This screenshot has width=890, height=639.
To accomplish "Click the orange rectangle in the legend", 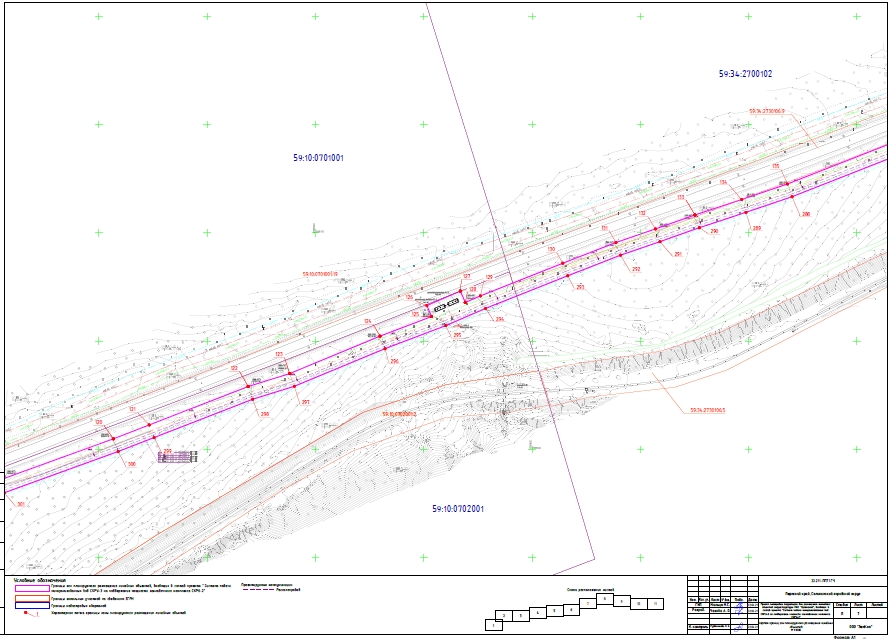I will point(32,598).
